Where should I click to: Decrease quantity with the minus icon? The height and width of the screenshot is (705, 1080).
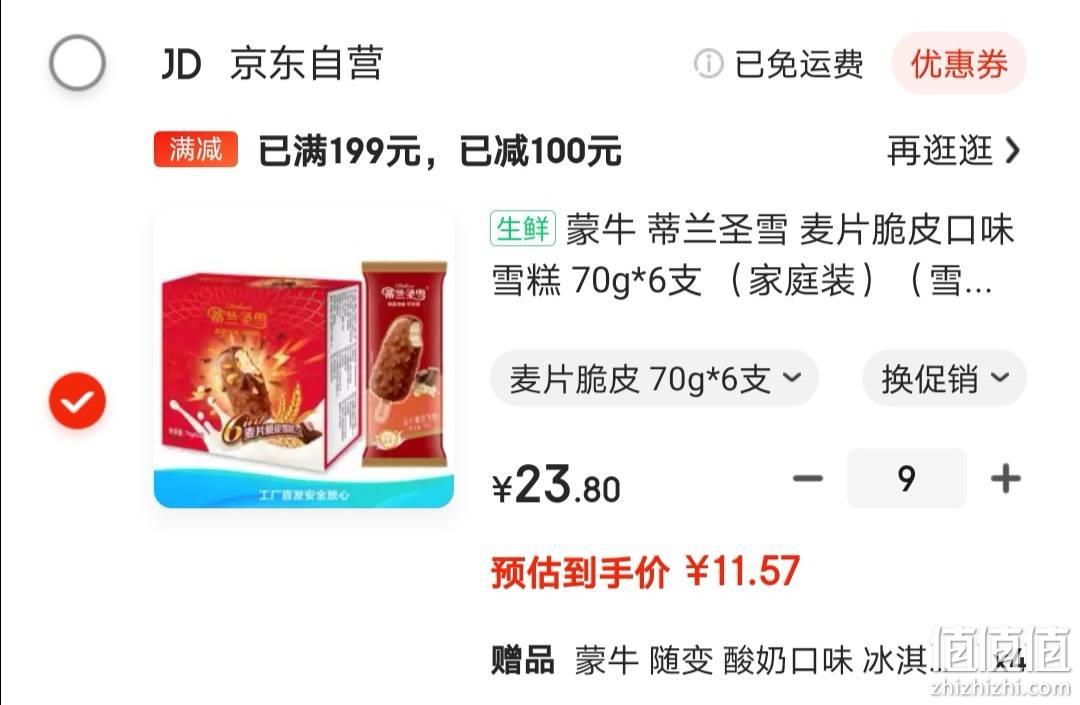807,478
